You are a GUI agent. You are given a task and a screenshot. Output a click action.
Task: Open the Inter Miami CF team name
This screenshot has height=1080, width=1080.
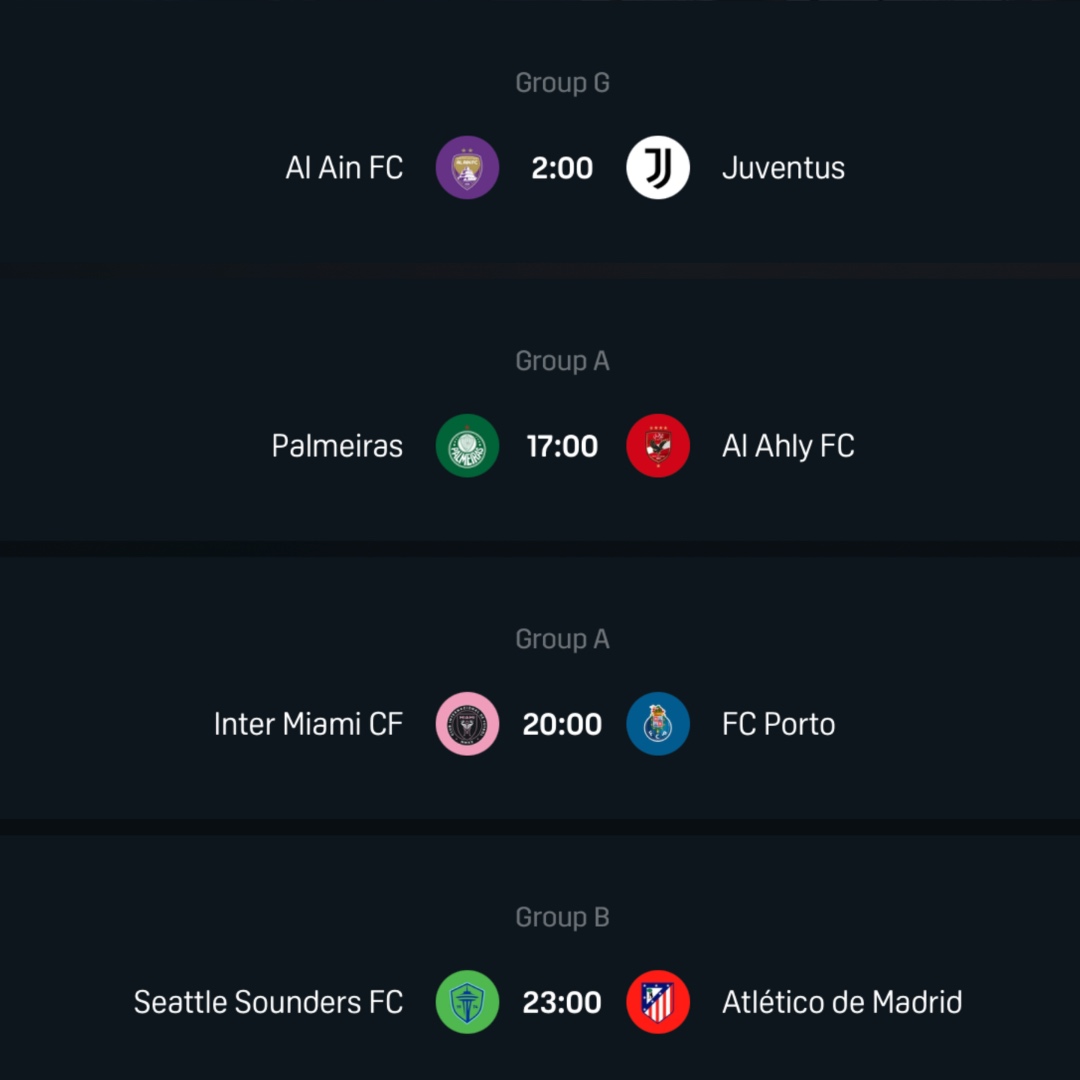coord(308,723)
